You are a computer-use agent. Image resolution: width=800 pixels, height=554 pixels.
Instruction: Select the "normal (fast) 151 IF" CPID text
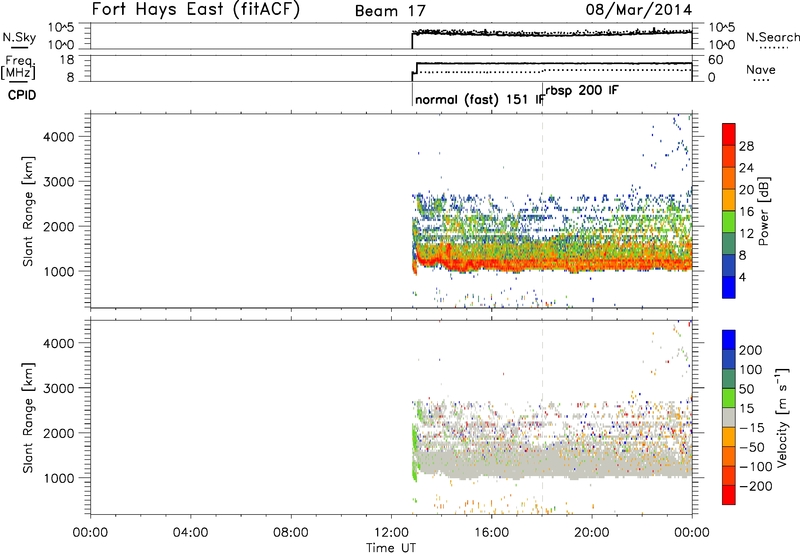tap(480, 99)
